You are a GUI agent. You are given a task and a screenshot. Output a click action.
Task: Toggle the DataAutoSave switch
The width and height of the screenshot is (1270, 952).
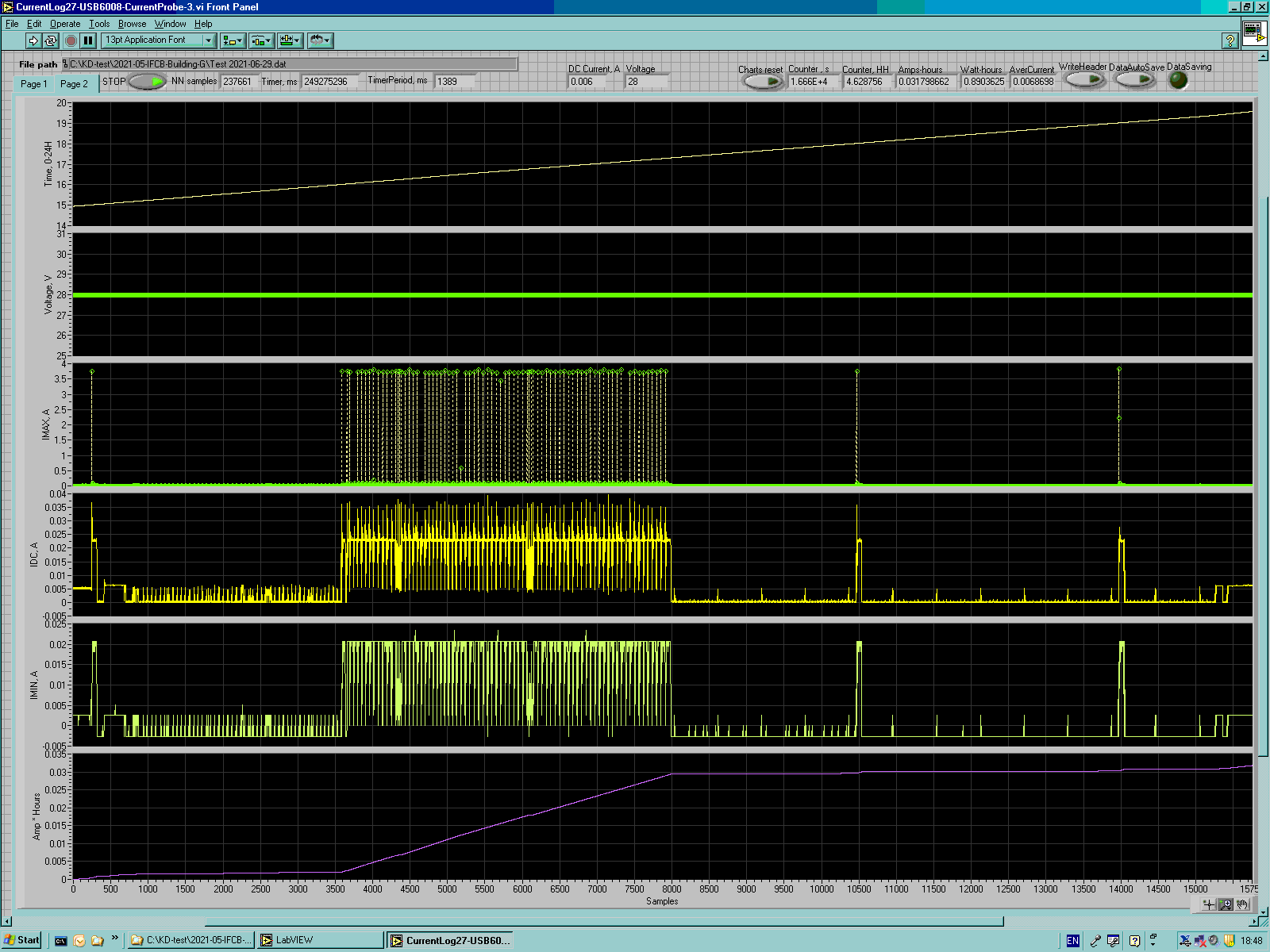pyautogui.click(x=1135, y=79)
